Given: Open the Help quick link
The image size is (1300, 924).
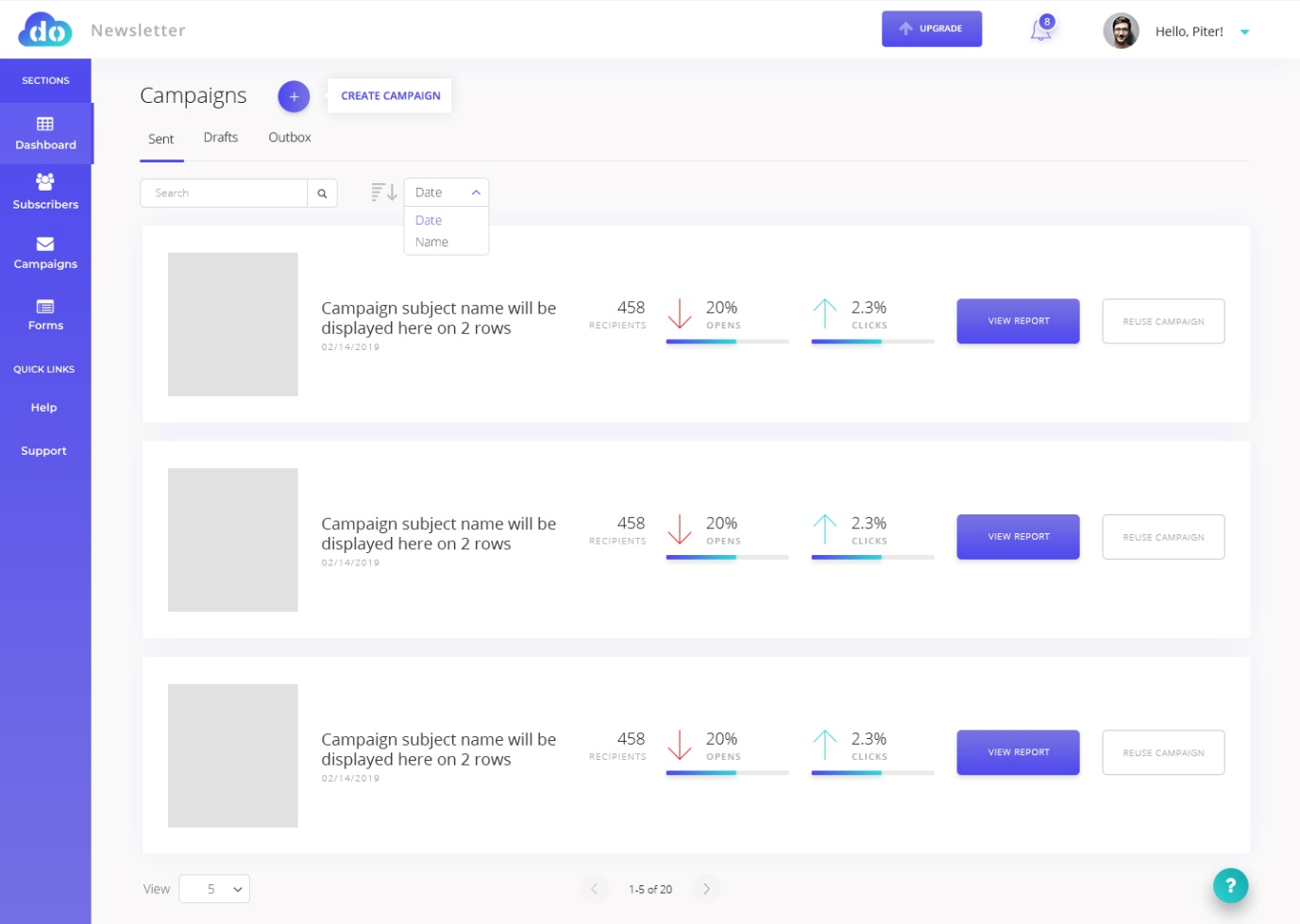Looking at the screenshot, I should pyautogui.click(x=43, y=408).
